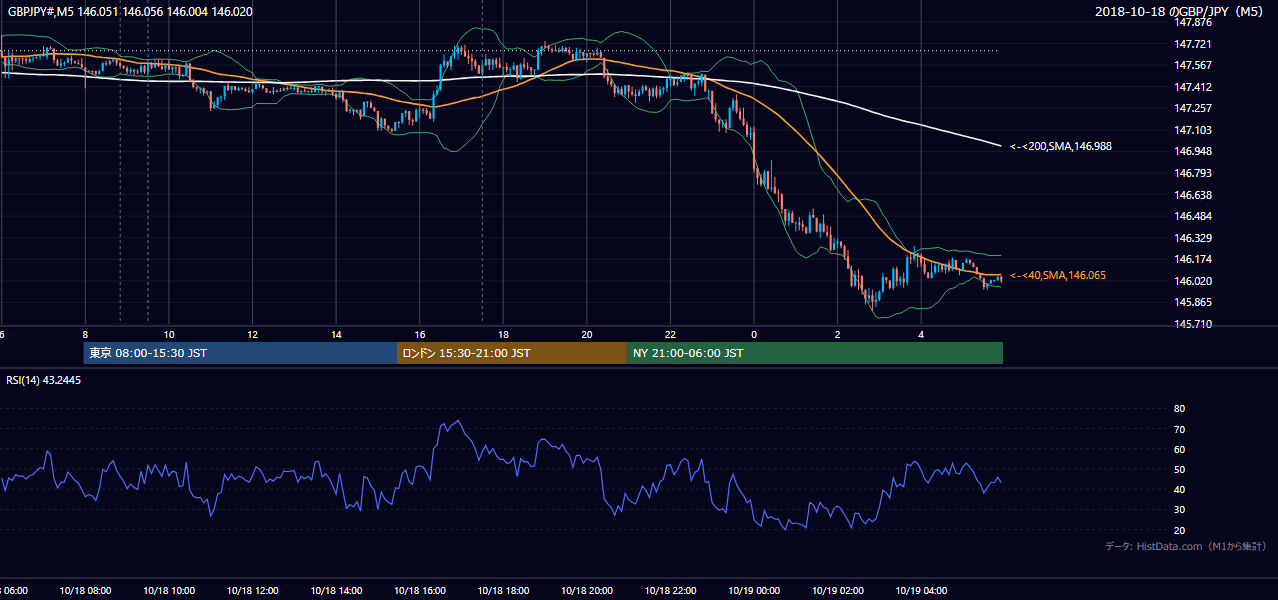
Task: Click hour marker 18 under price chart
Action: point(503,334)
